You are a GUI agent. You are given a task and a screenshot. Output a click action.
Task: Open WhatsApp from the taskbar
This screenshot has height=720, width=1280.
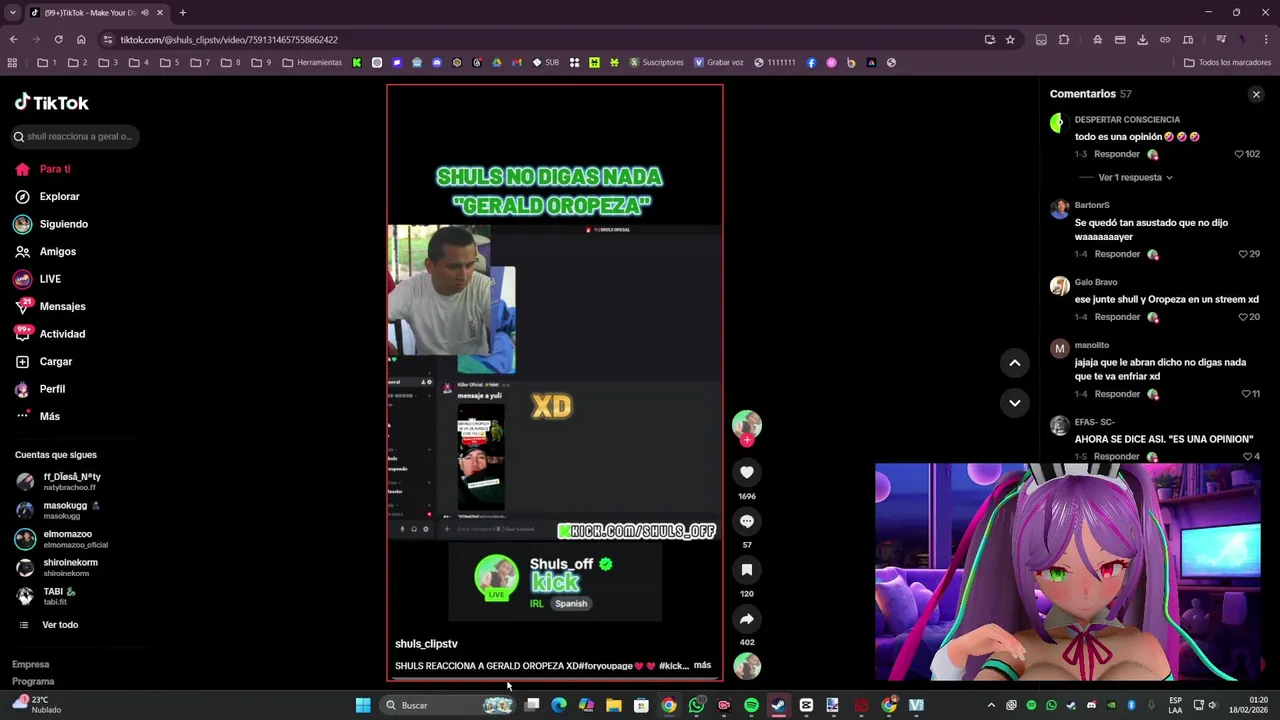coord(696,705)
